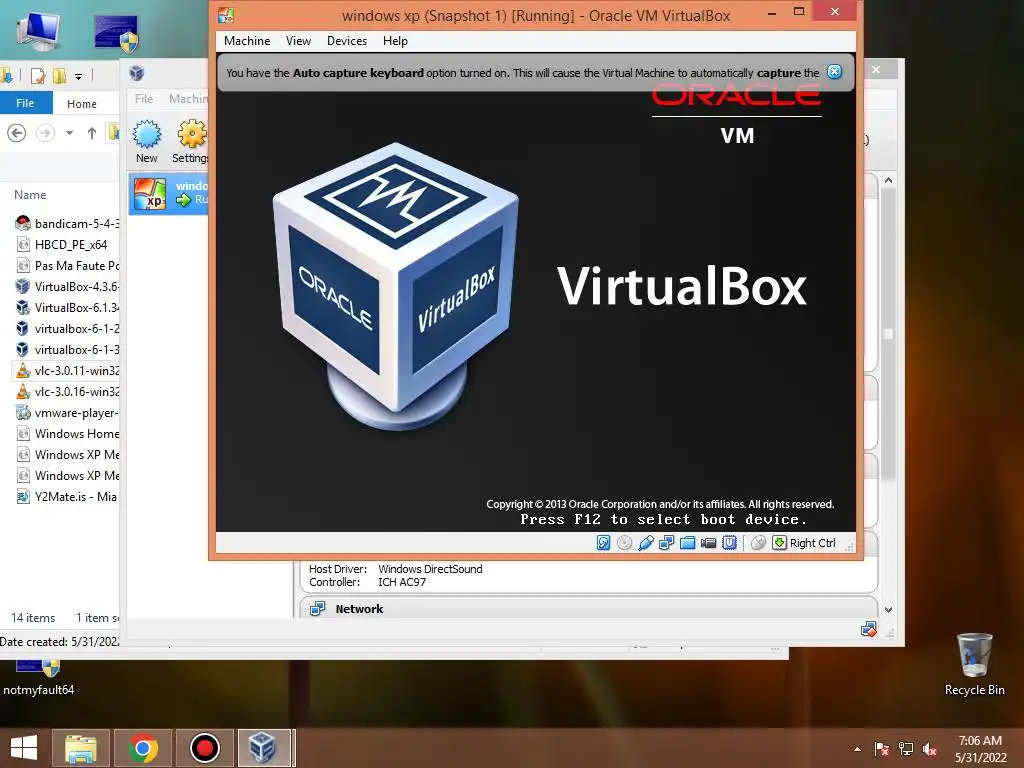
Task: Open File menu in VirtualBox Manager
Action: (x=144, y=99)
